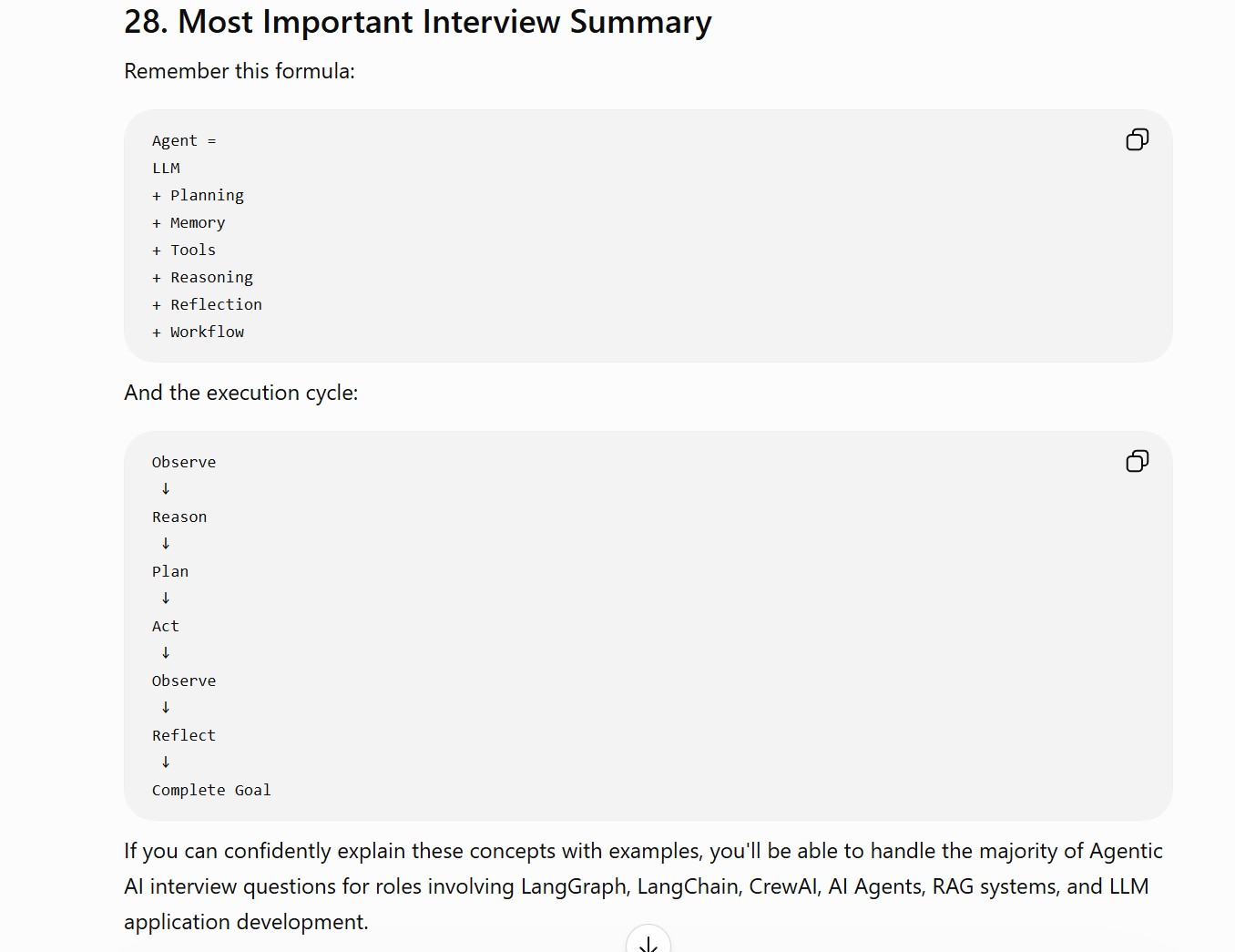Click the "Agent =" line in code block
1235x952 pixels.
tap(184, 140)
